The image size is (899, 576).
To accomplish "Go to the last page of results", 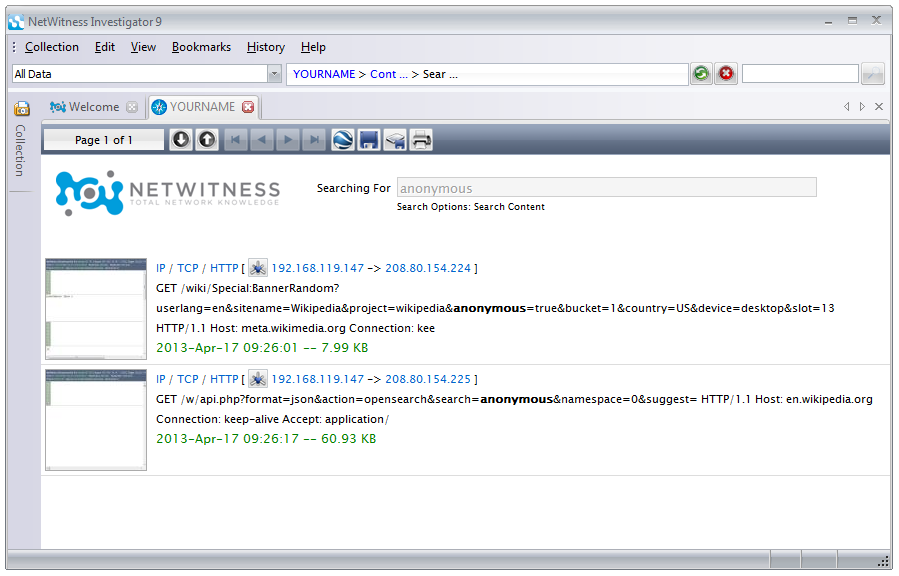I will click(x=314, y=140).
